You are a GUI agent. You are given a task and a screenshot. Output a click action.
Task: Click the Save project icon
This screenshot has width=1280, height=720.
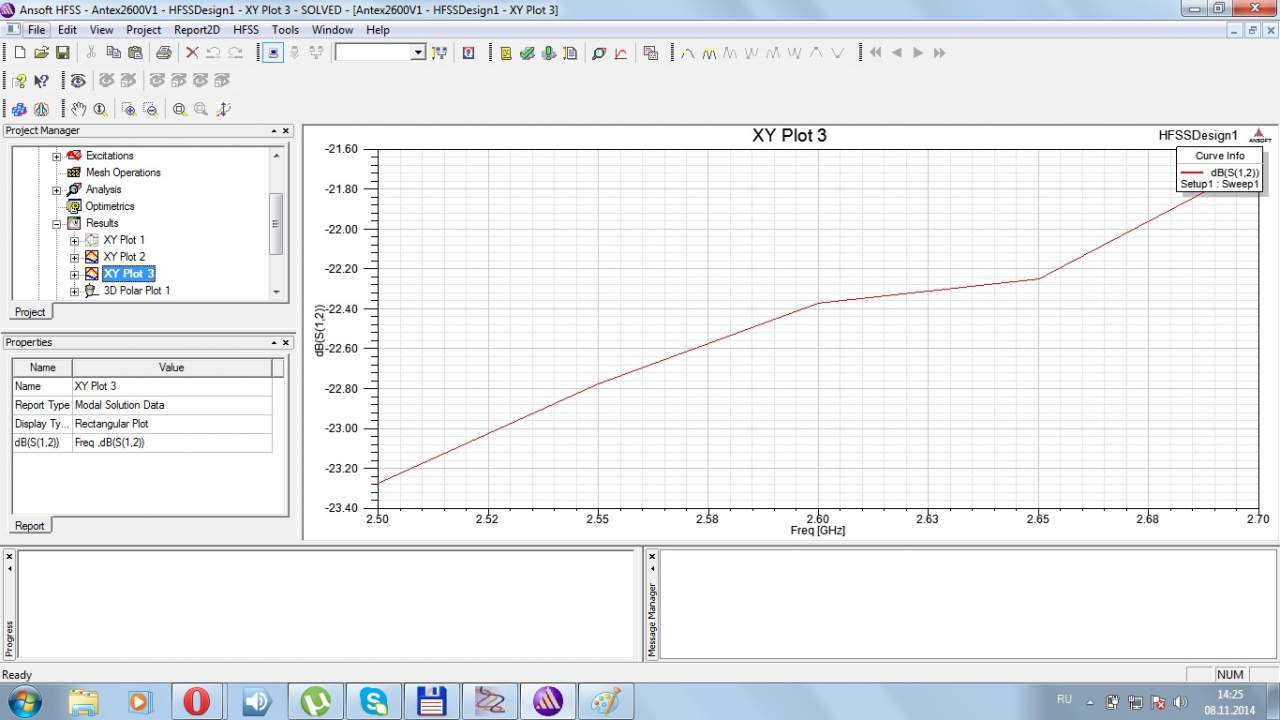tap(62, 53)
